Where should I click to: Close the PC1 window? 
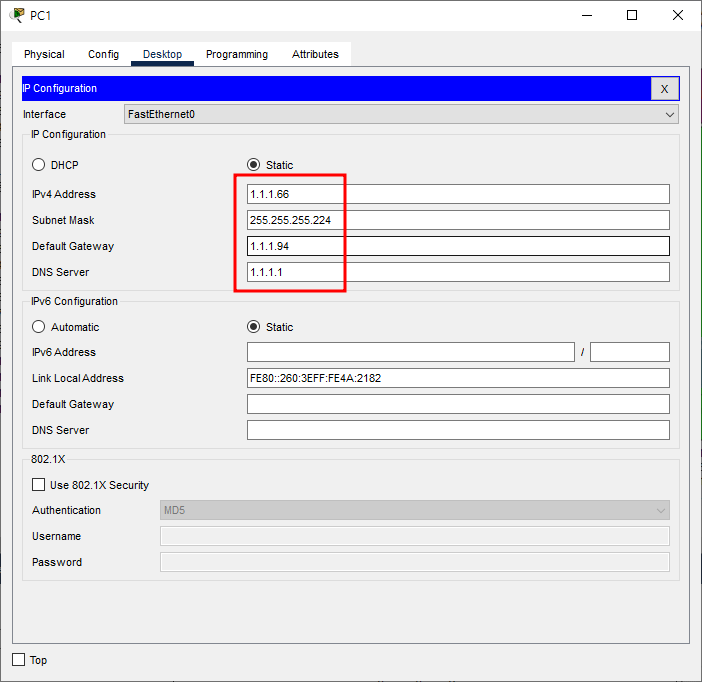pyautogui.click(x=678, y=15)
